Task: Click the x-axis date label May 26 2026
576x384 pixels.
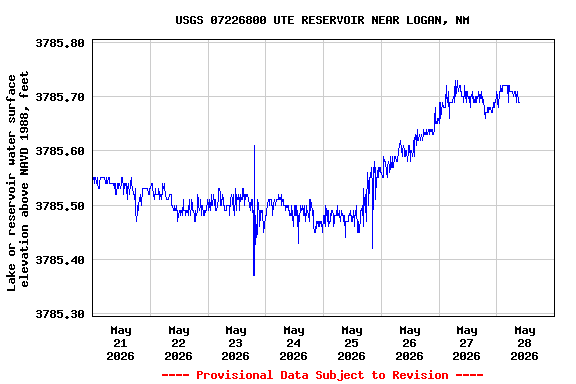Action: click(410, 343)
